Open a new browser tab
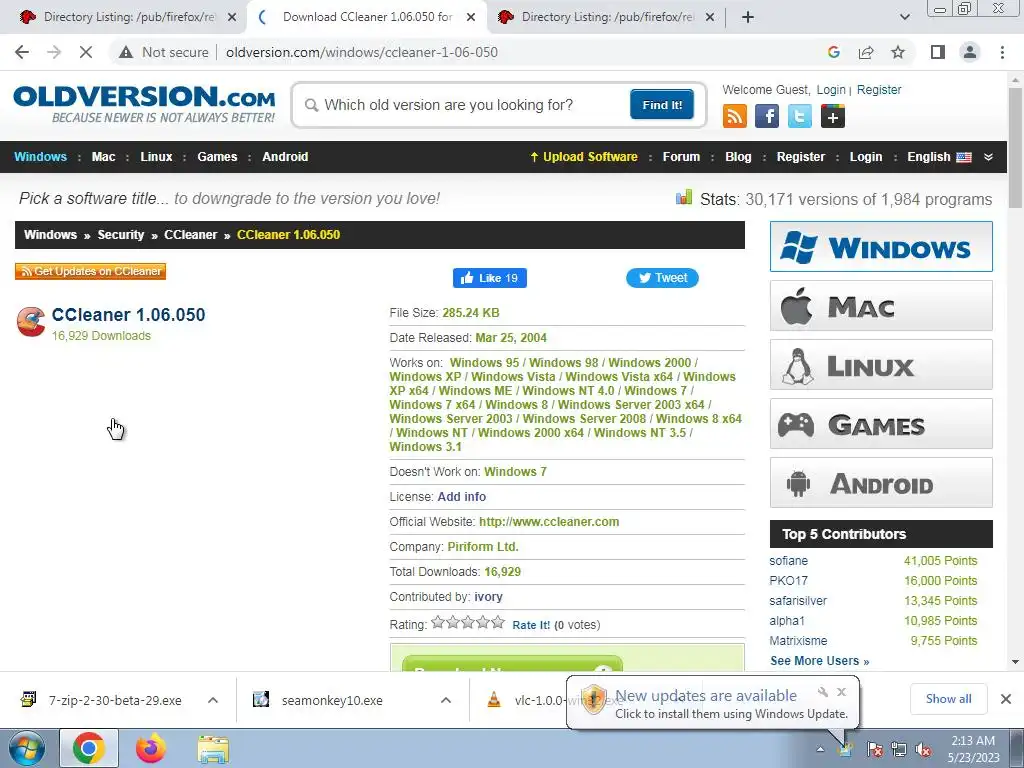This screenshot has width=1024, height=768. click(748, 17)
